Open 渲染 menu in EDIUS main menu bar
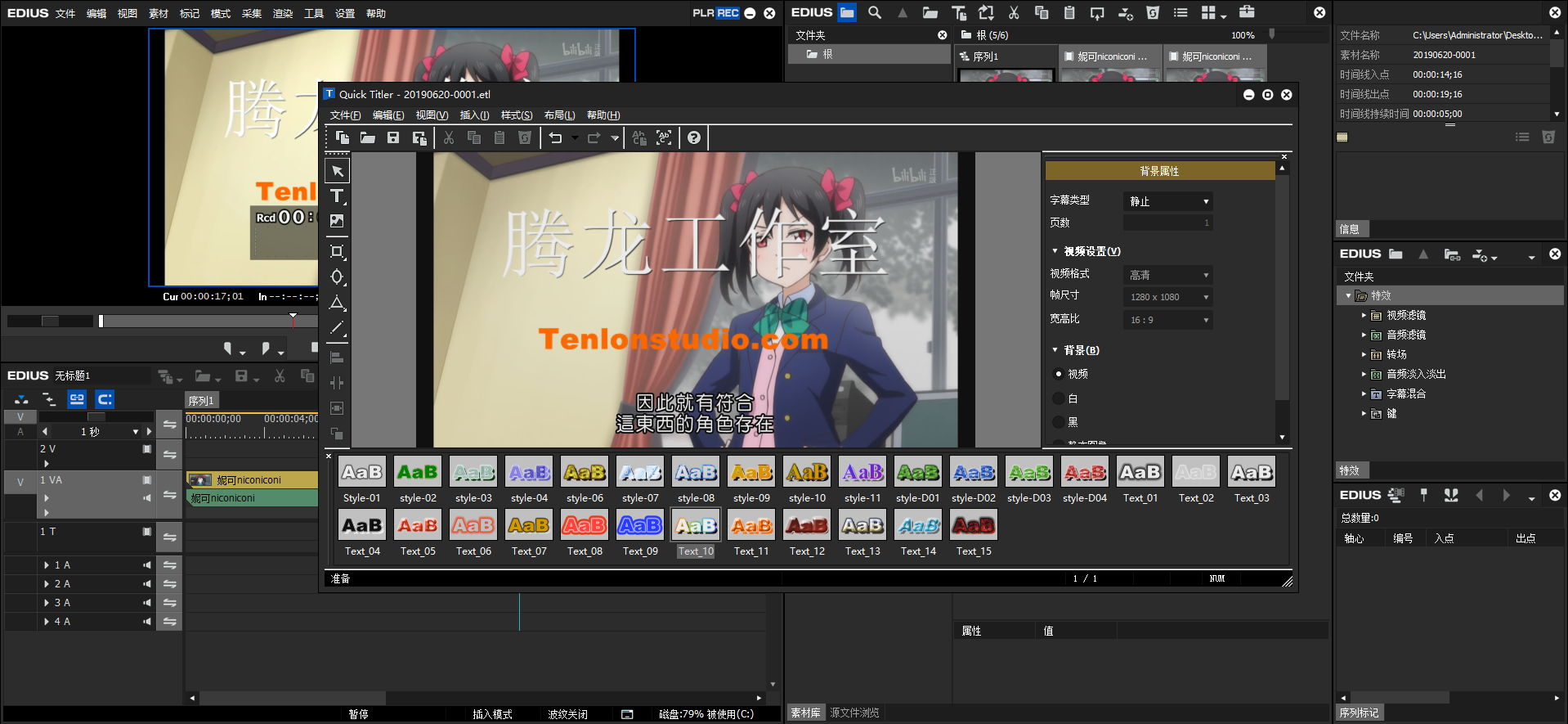The width and height of the screenshot is (1568, 724). click(x=282, y=13)
